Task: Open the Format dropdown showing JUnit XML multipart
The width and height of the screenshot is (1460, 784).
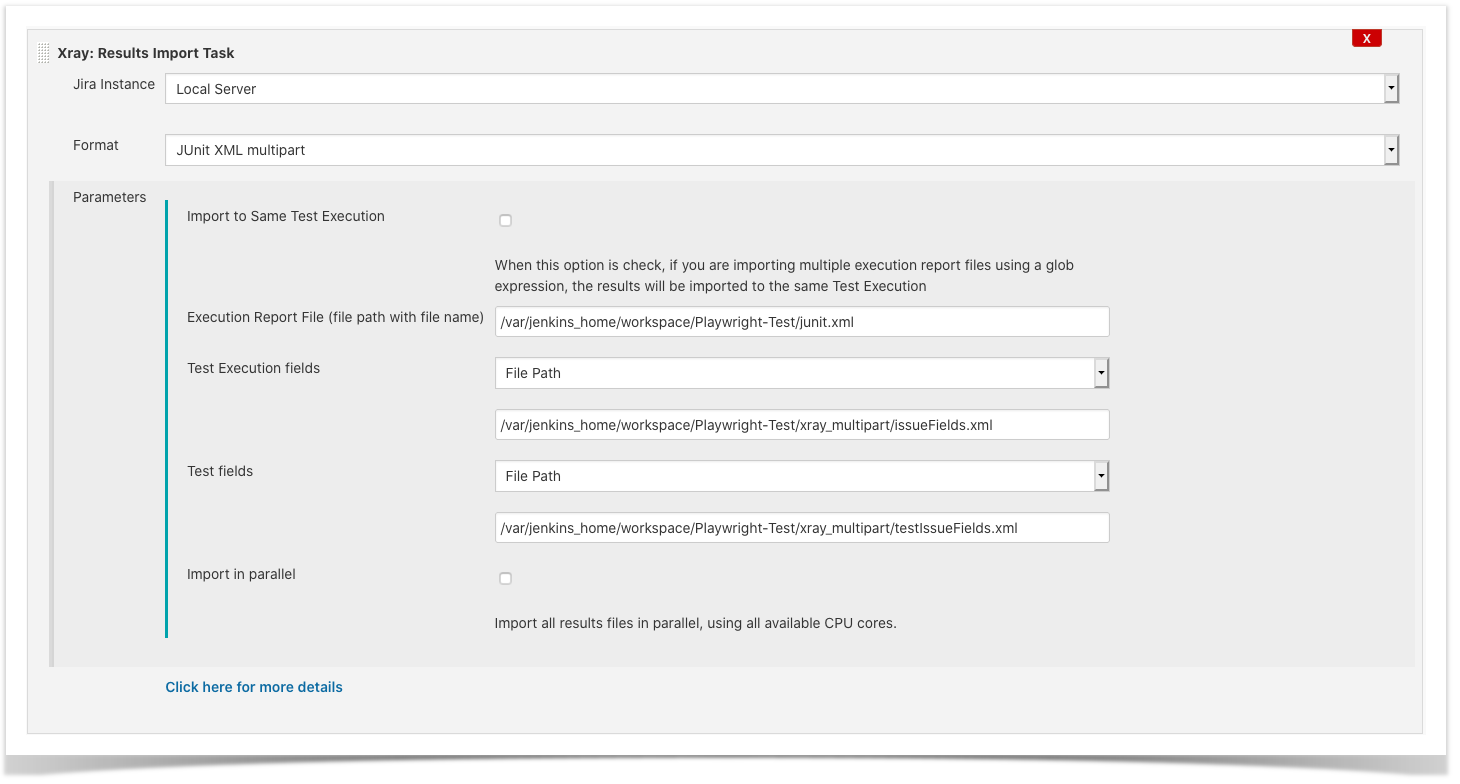Action: click(x=782, y=150)
